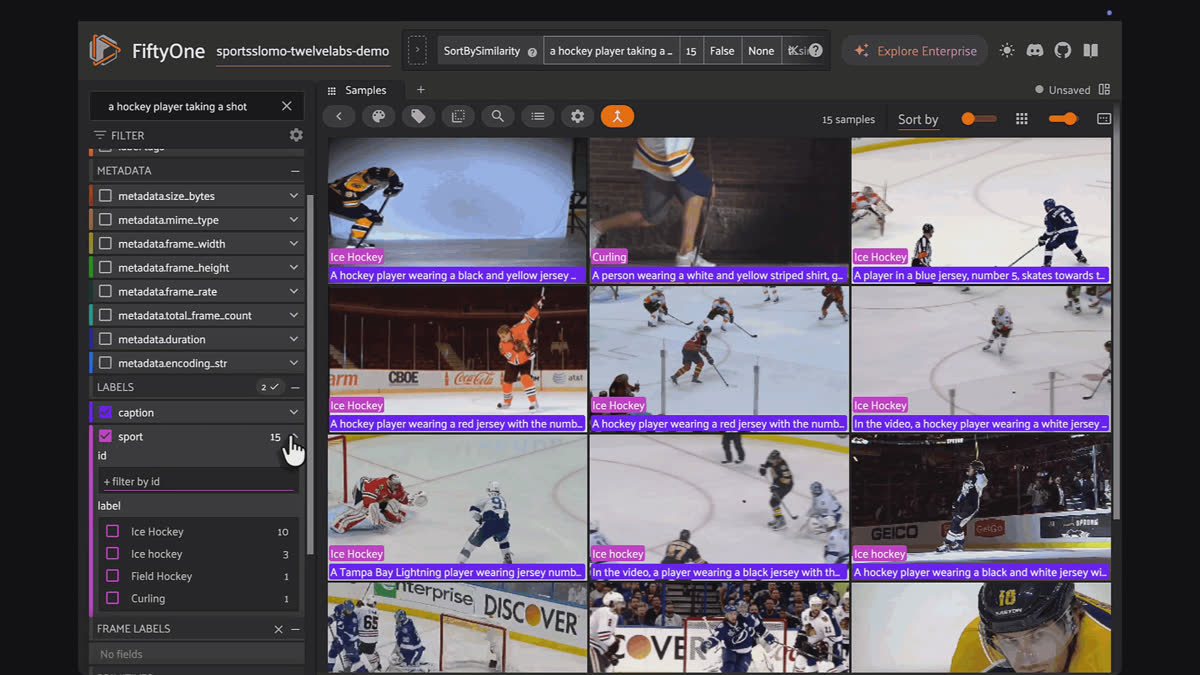The height and width of the screenshot is (675, 1200).
Task: Edit the hockey player query parameter
Action: 611,51
